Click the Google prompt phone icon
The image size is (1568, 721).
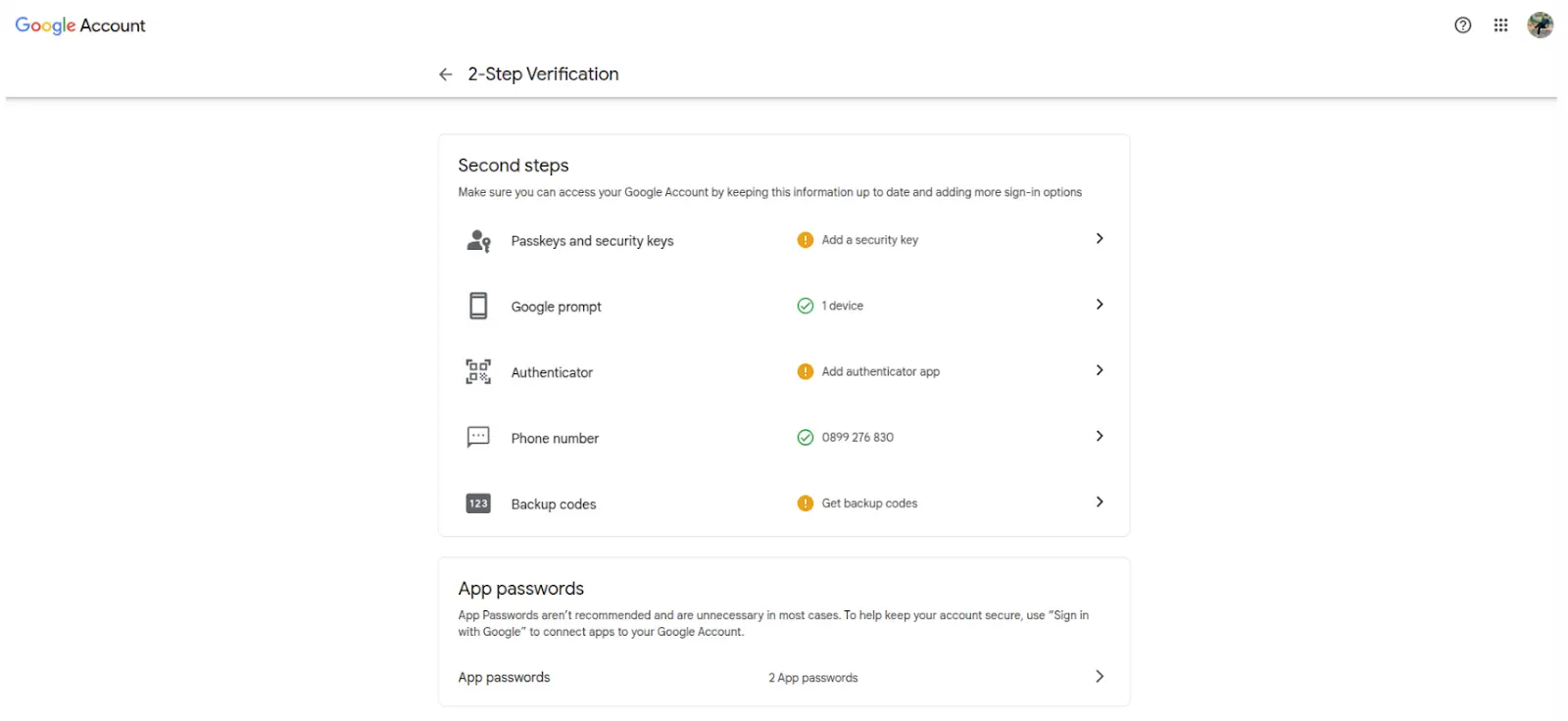tap(478, 307)
